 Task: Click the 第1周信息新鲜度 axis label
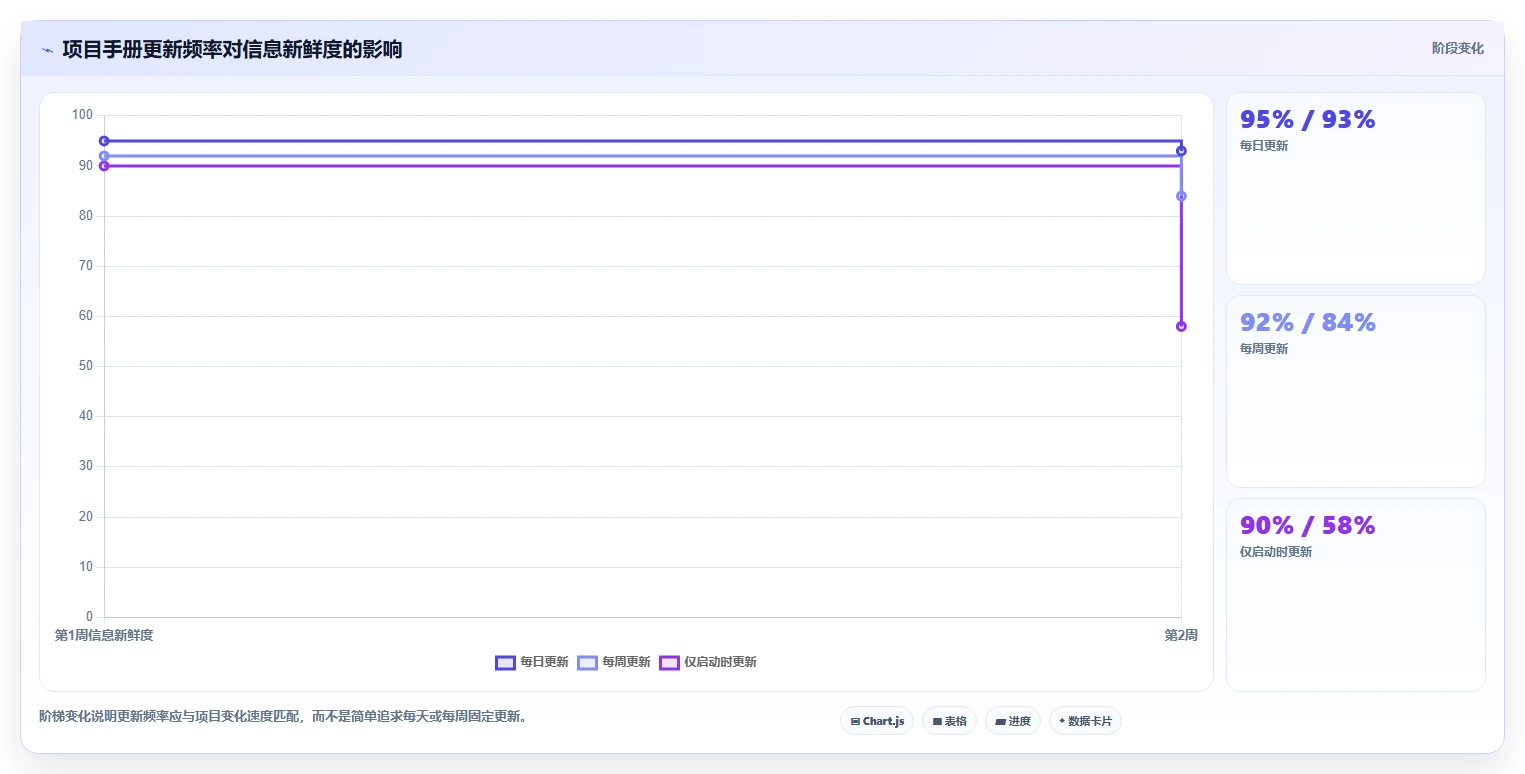pos(104,635)
